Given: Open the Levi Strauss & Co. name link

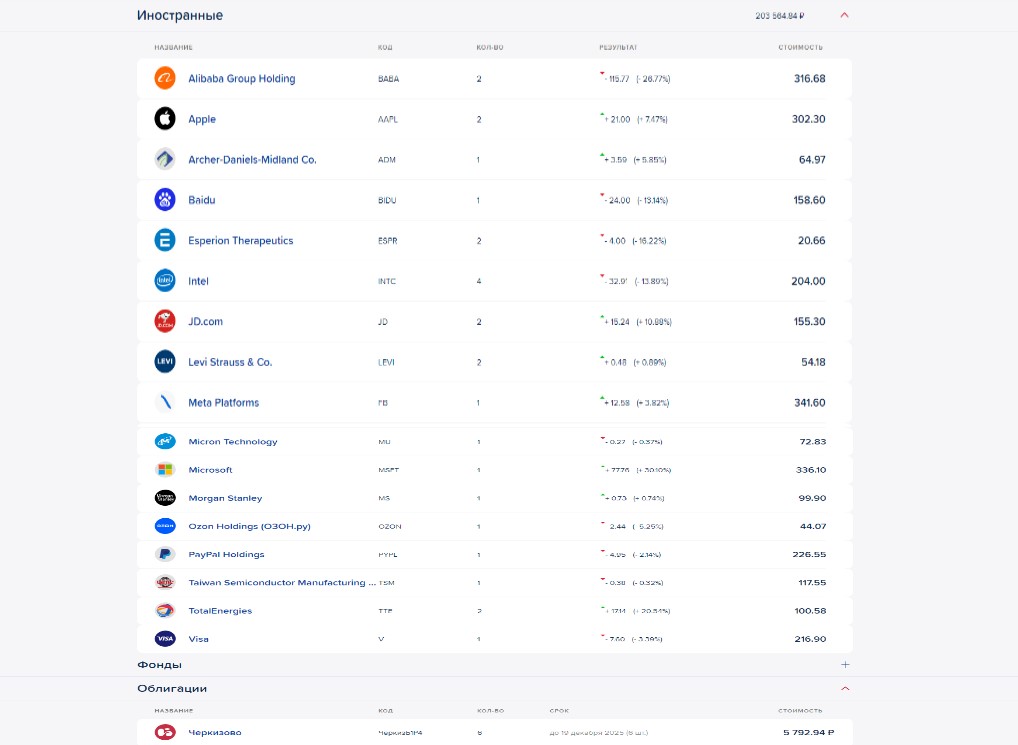Looking at the screenshot, I should coord(230,362).
